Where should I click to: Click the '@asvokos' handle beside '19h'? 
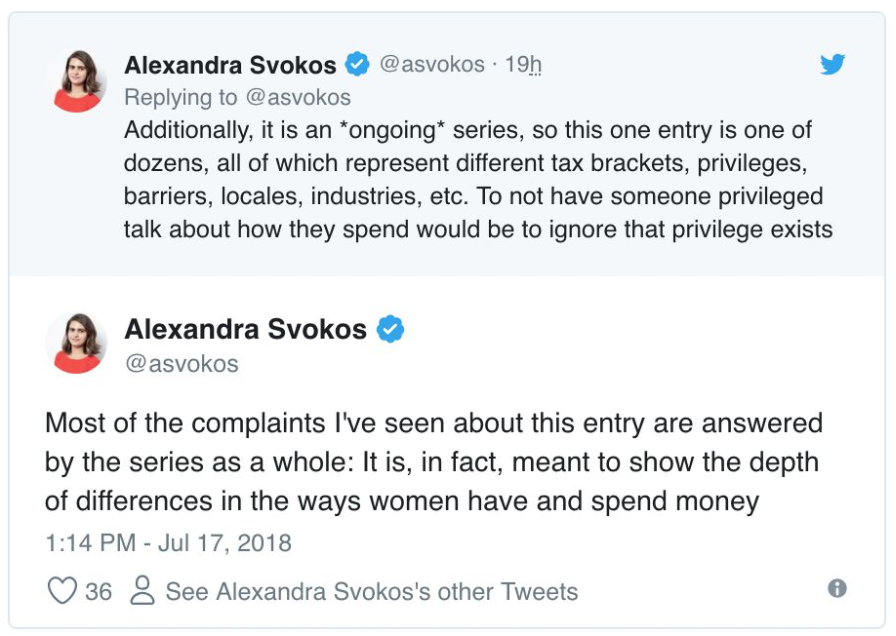pyautogui.click(x=432, y=64)
